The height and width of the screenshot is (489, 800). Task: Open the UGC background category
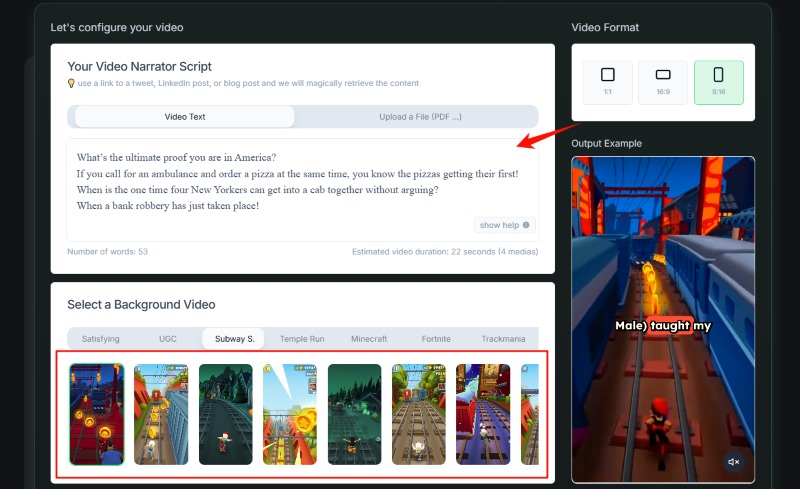tap(168, 339)
